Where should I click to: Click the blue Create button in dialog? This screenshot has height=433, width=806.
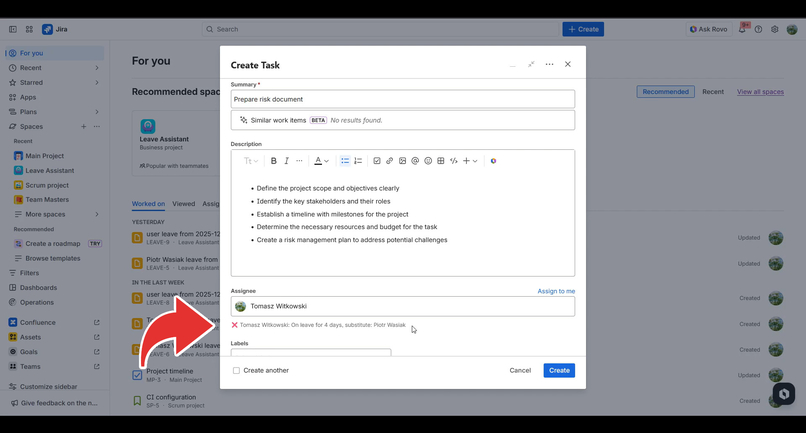[x=559, y=370]
